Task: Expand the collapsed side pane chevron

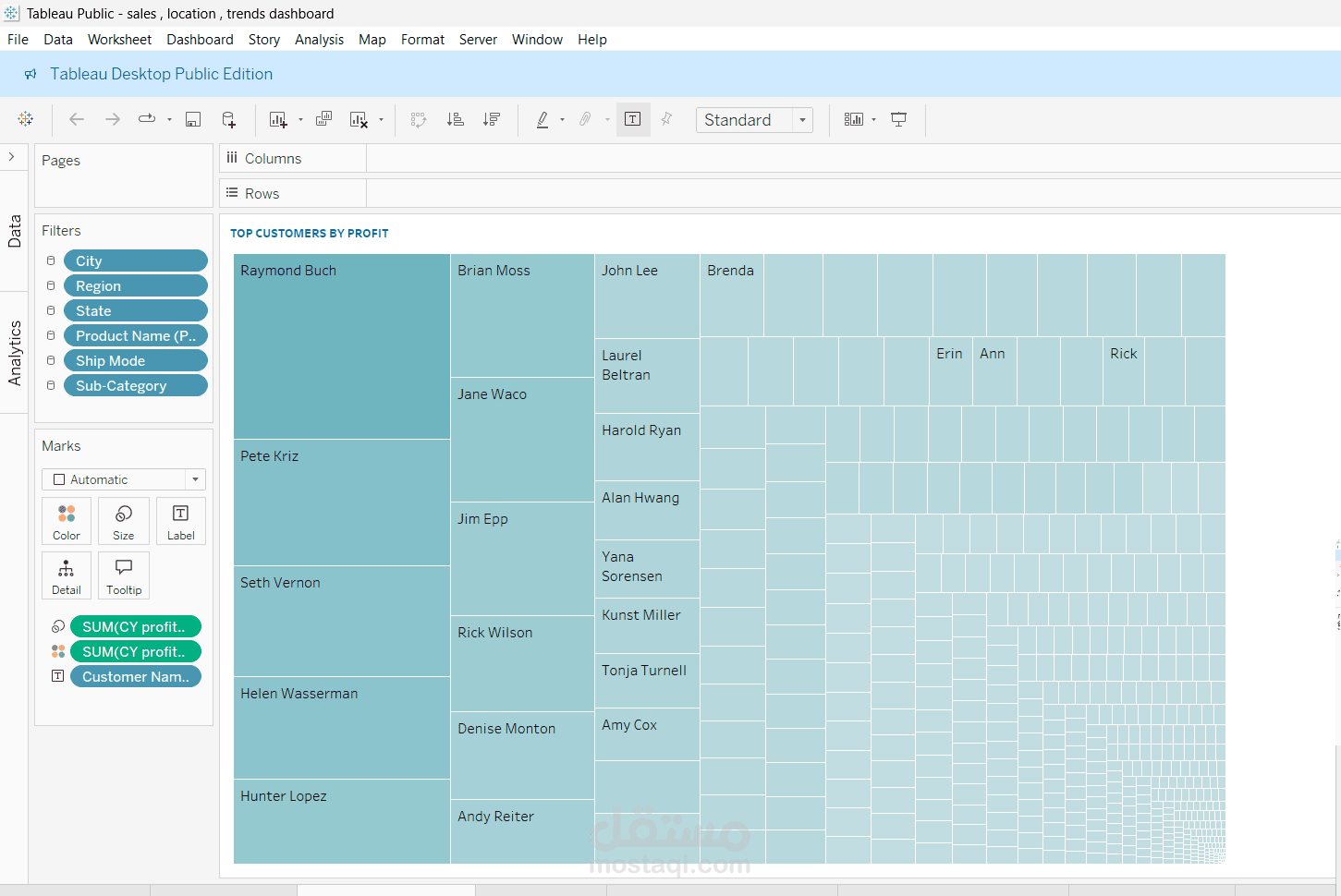Action: pos(12,156)
